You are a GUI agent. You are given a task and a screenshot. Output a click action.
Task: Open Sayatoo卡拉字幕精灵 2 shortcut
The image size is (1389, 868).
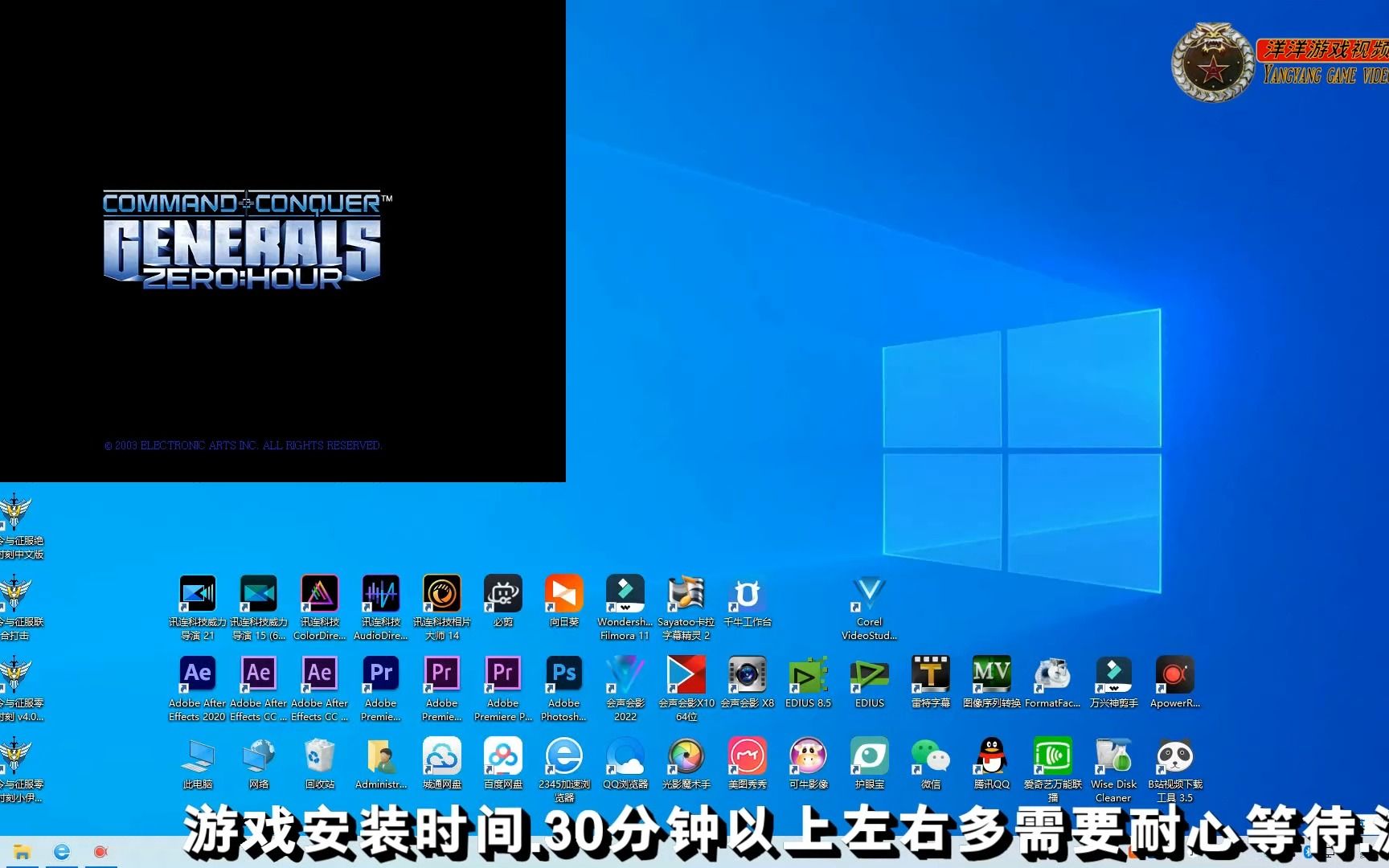686,608
